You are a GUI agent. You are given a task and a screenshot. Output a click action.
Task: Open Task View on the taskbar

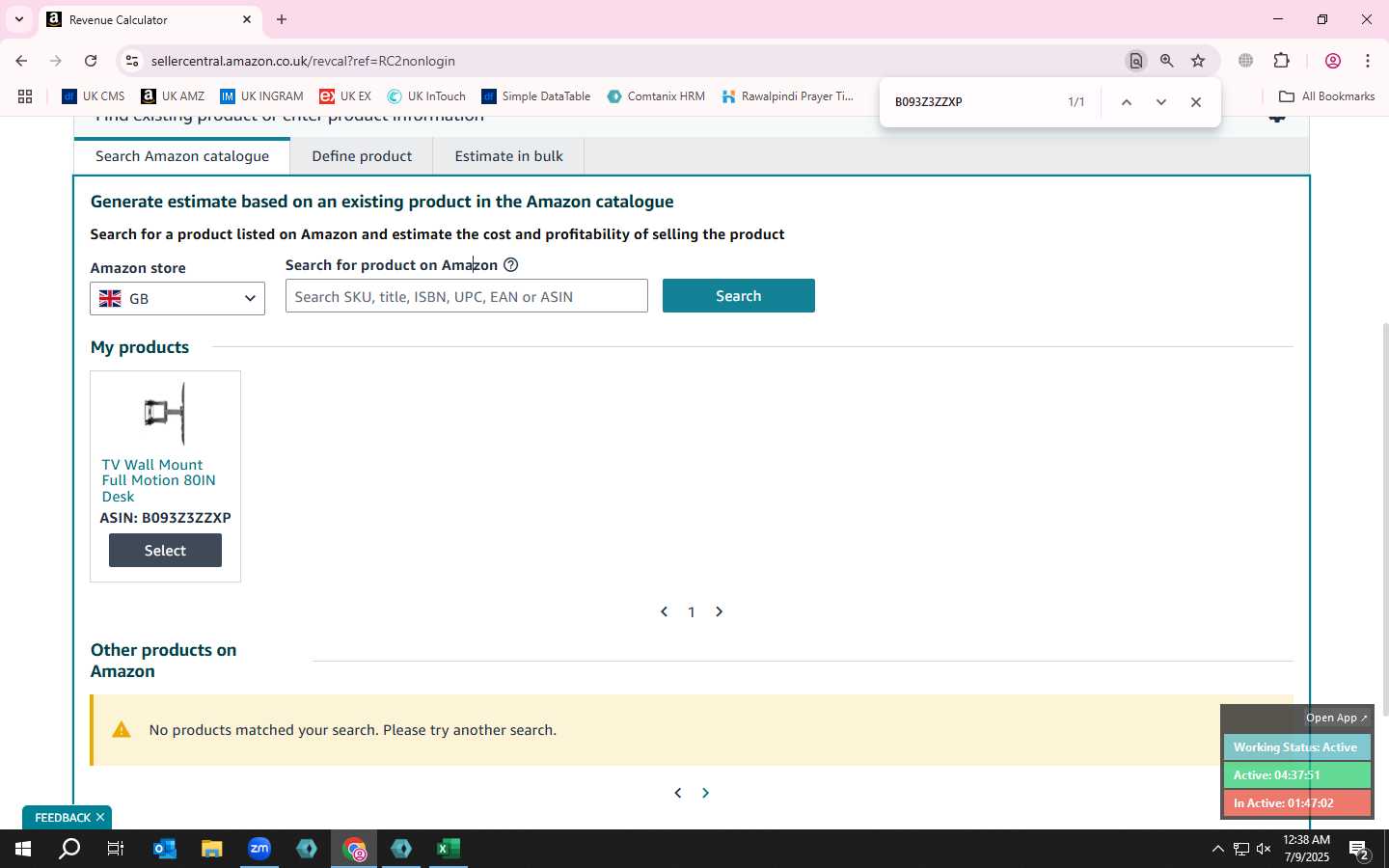pyautogui.click(x=116, y=849)
